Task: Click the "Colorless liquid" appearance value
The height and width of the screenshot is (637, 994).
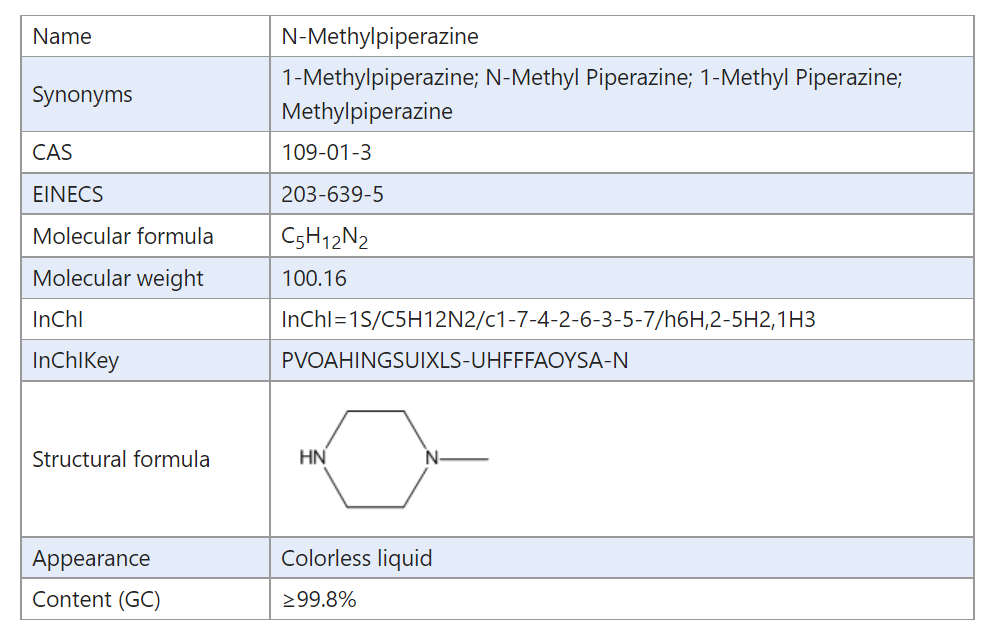Action: [x=357, y=558]
